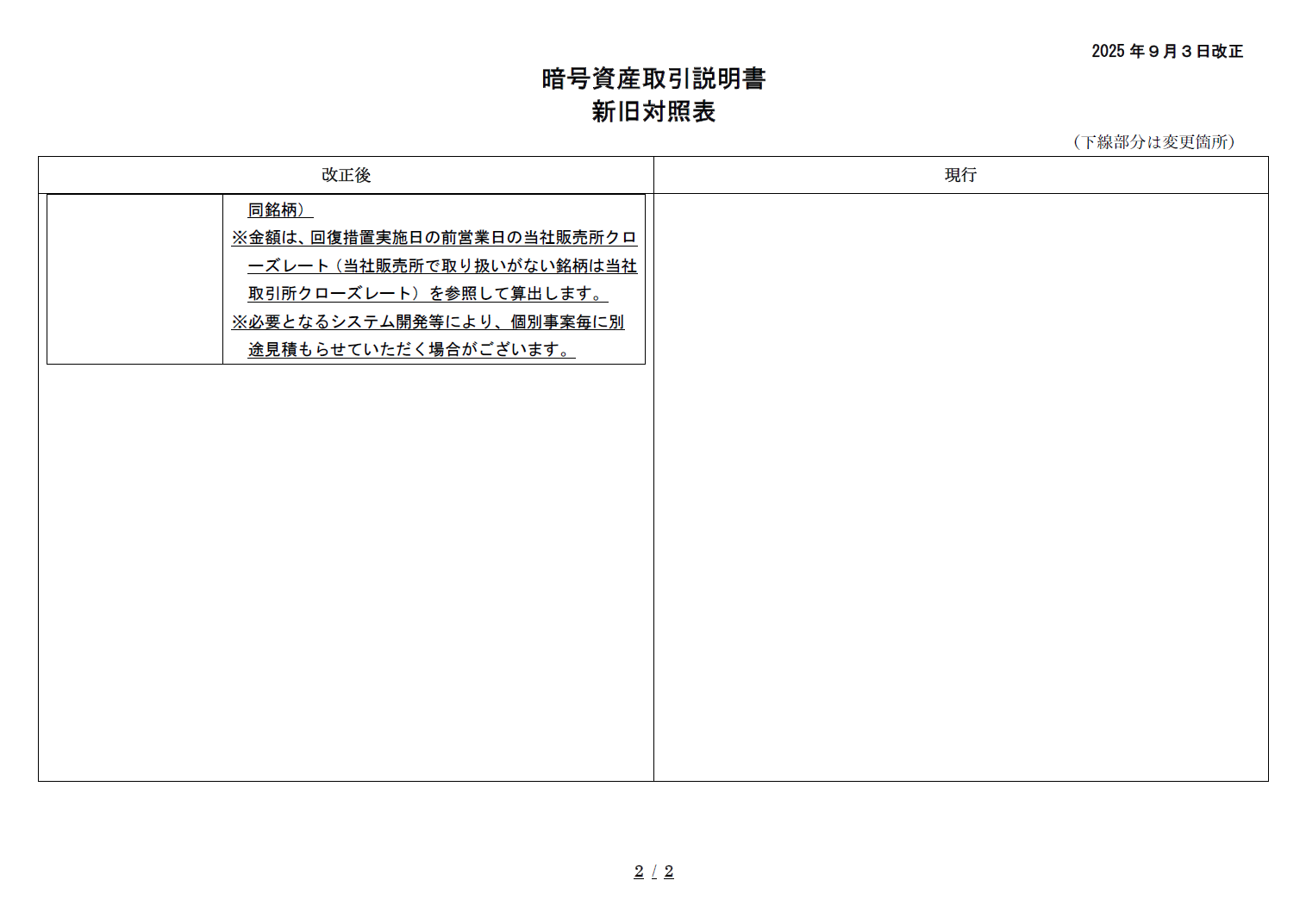Click the column header "改正後"
Screen dimensions: 1306x924
click(346, 175)
